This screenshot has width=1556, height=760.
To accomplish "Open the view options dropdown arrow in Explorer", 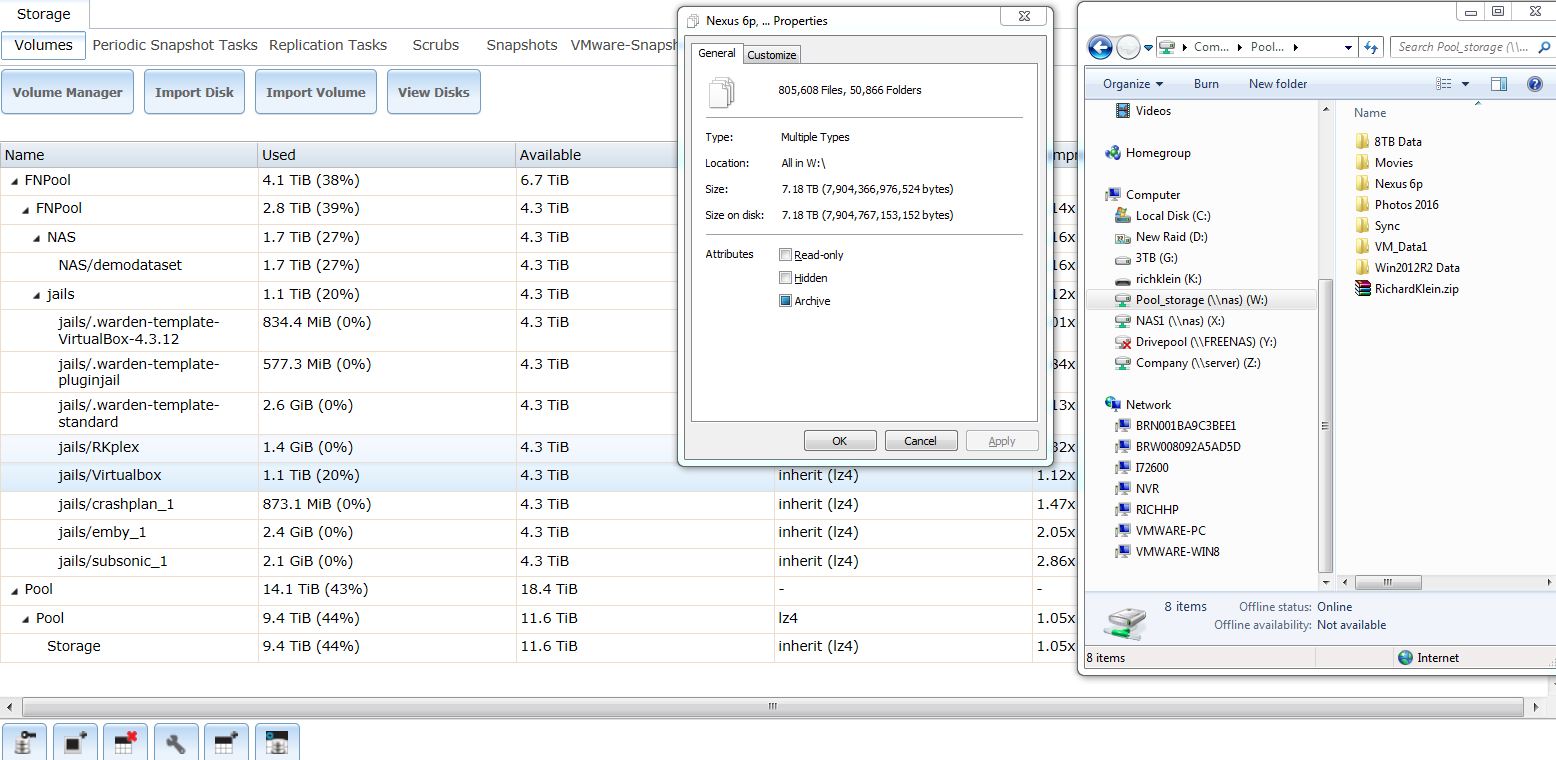I will (1465, 84).
